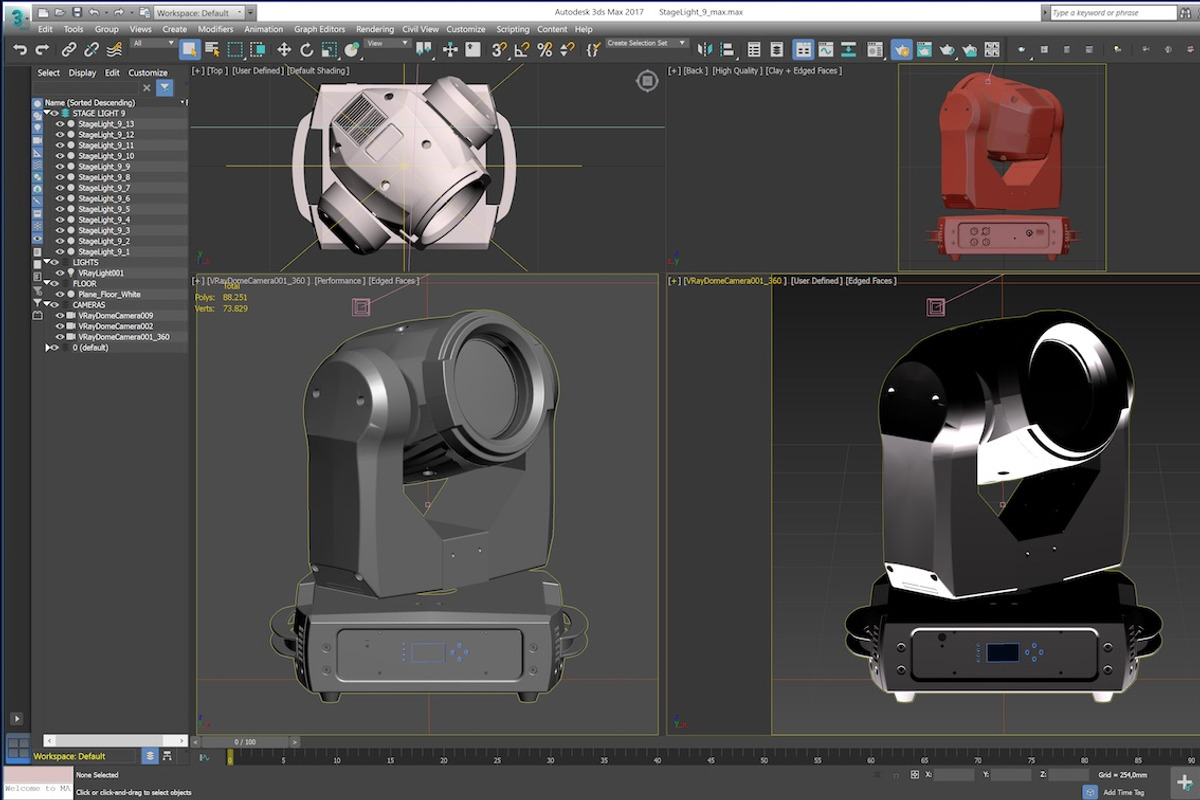Screen dimensions: 1200x800
Task: Open Select by Name dialog icon
Action: pyautogui.click(x=212, y=49)
